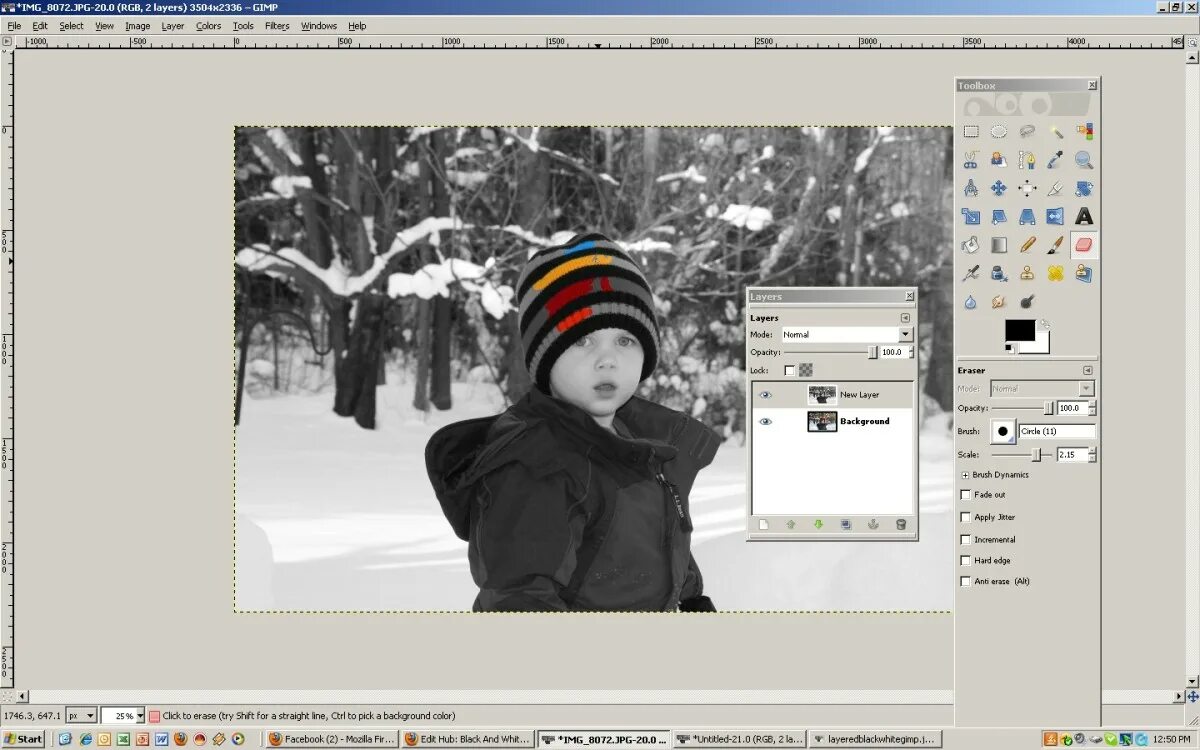1200x750 pixels.
Task: Enable the Fade out checkbox
Action: [965, 495]
